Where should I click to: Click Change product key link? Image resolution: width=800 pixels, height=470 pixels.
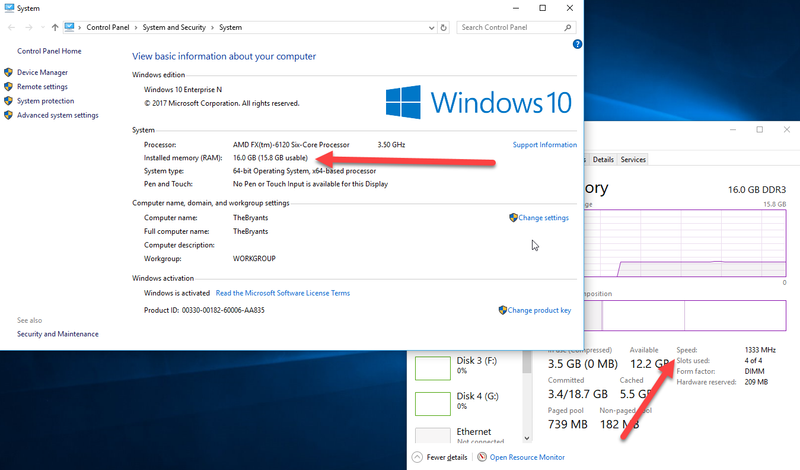point(538,310)
